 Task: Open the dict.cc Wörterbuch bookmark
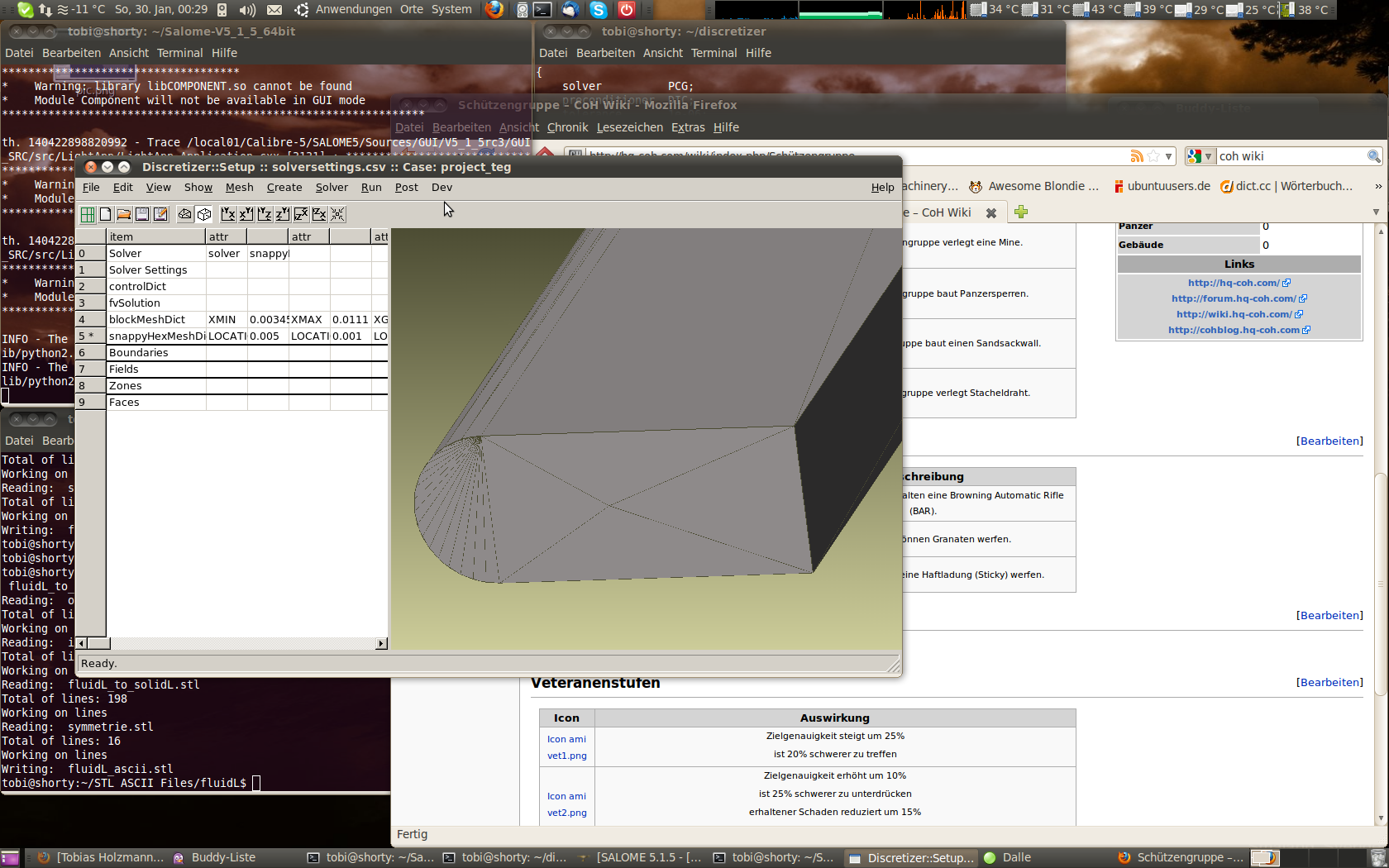coord(1286,187)
